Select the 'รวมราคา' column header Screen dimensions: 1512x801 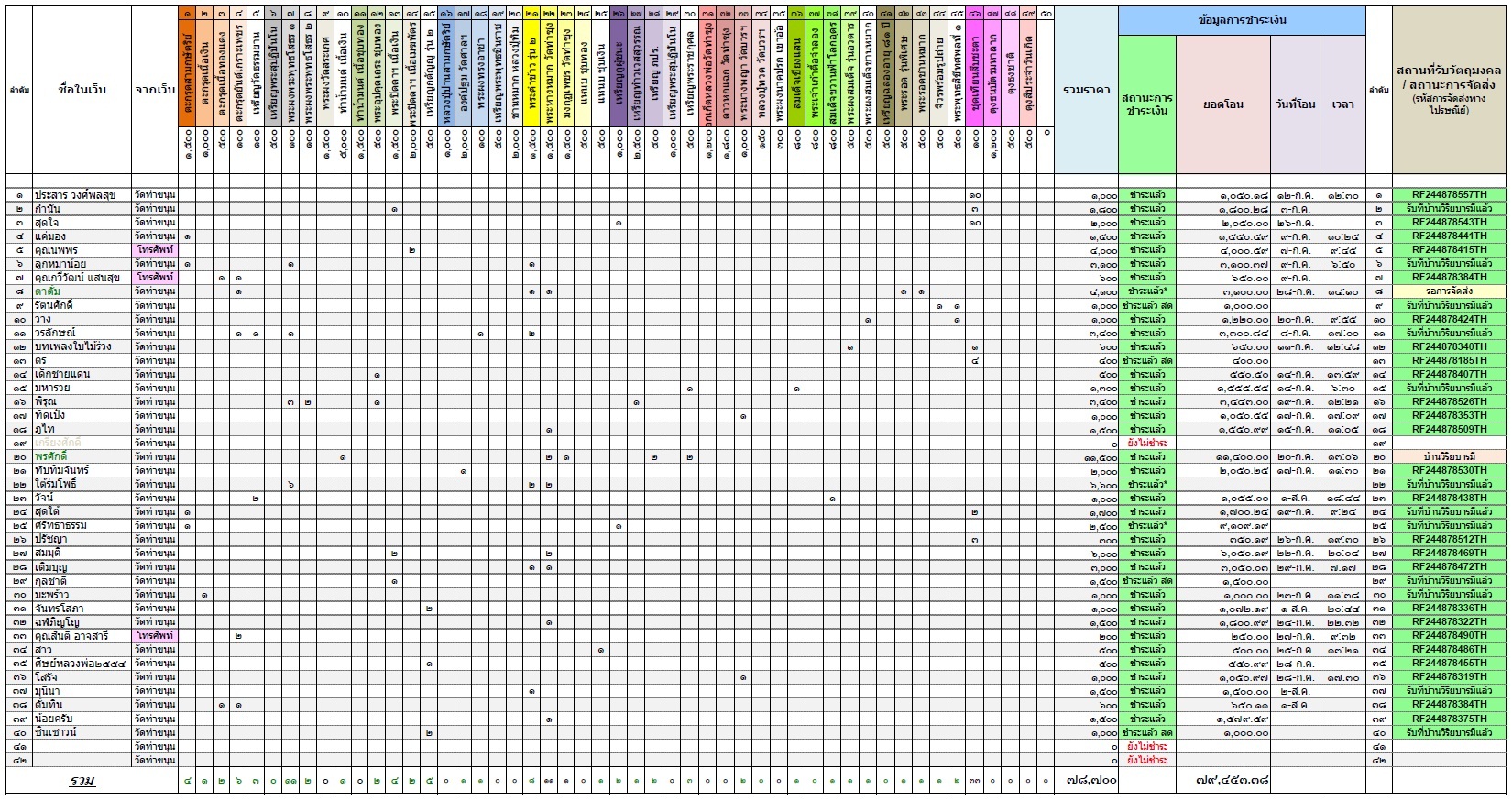1087,90
